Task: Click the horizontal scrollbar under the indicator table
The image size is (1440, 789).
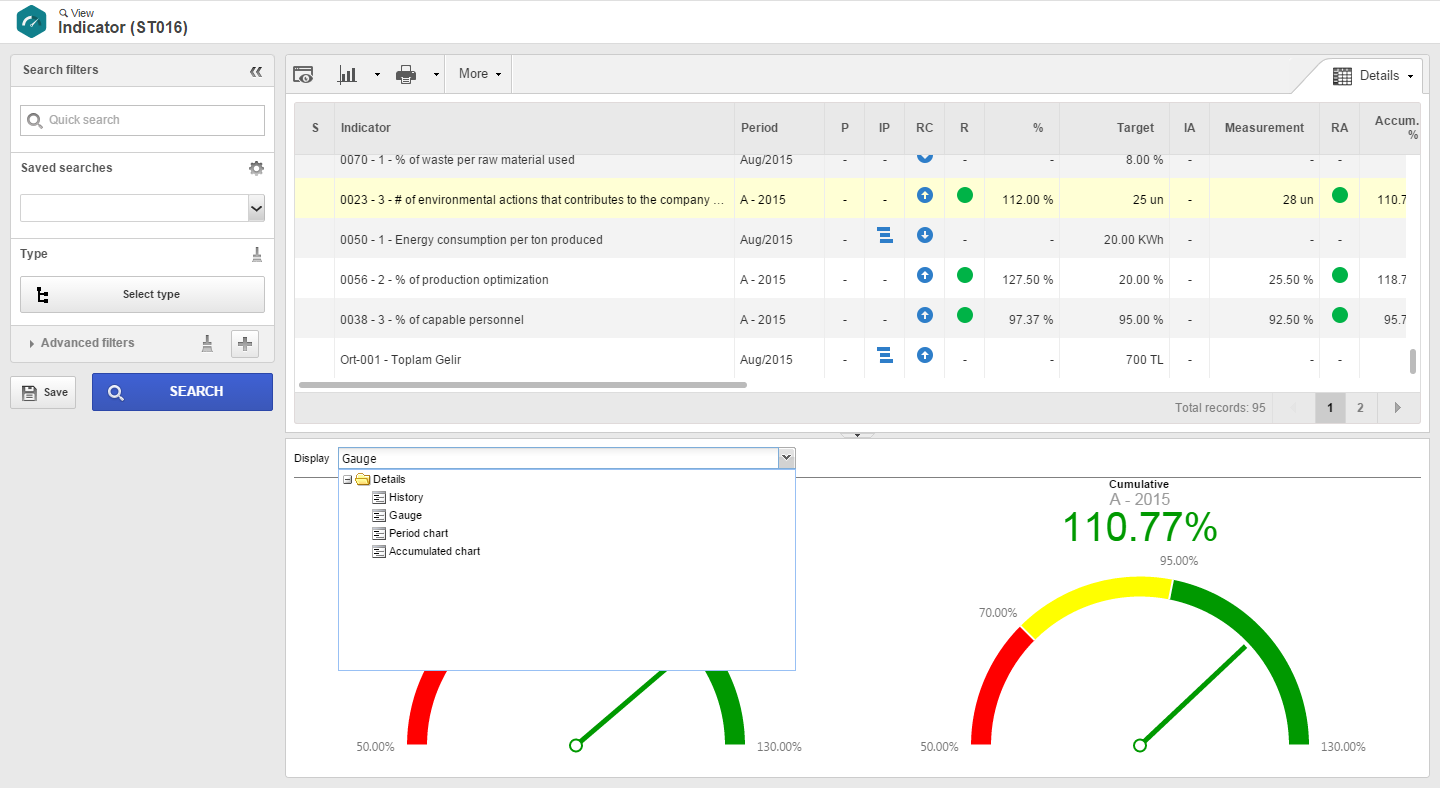Action: pos(522,384)
